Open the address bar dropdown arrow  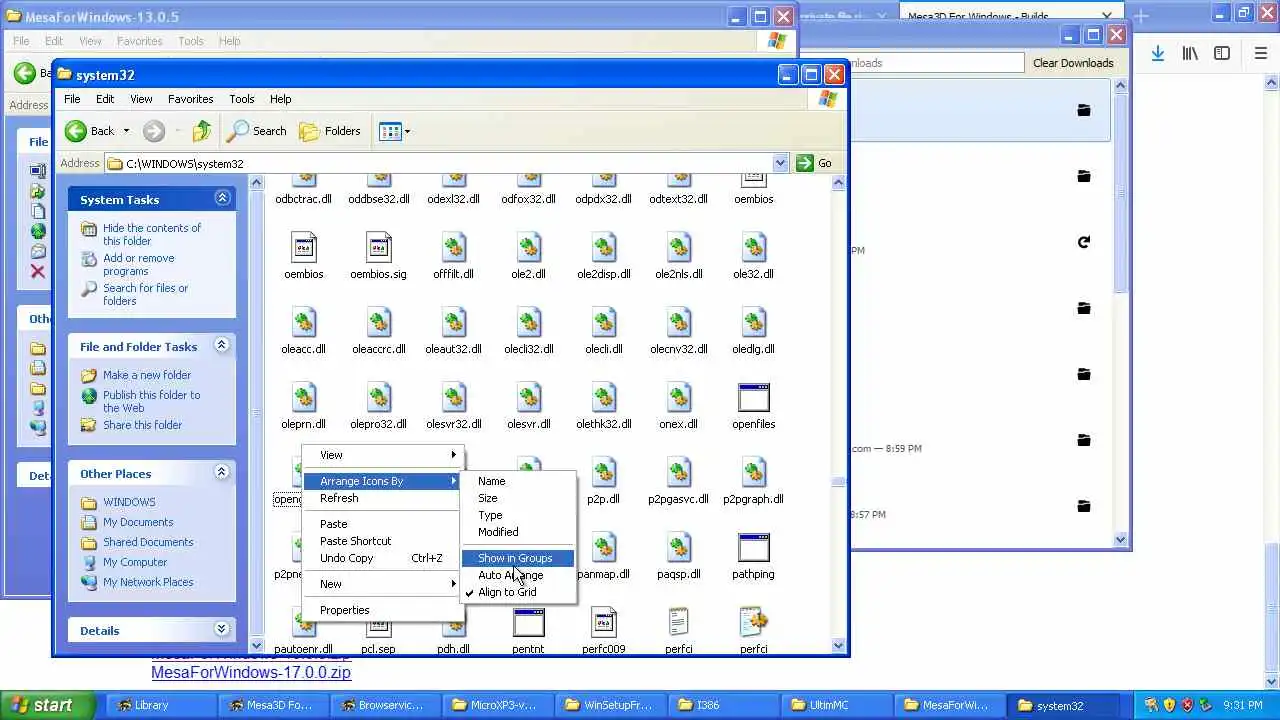(780, 163)
